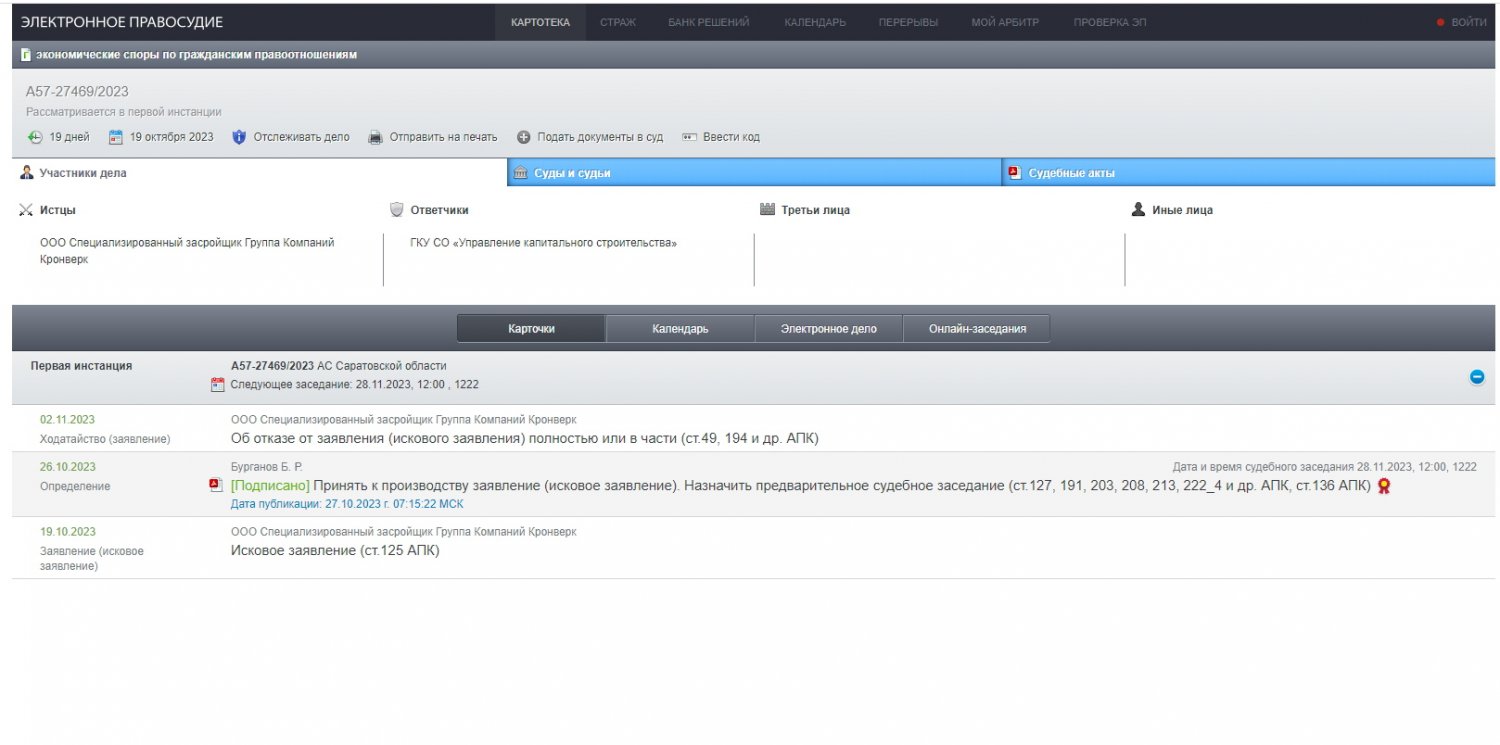Viewport: 1500px width, 745px height.
Task: Click the Третьи лица icon
Action: pos(768,209)
